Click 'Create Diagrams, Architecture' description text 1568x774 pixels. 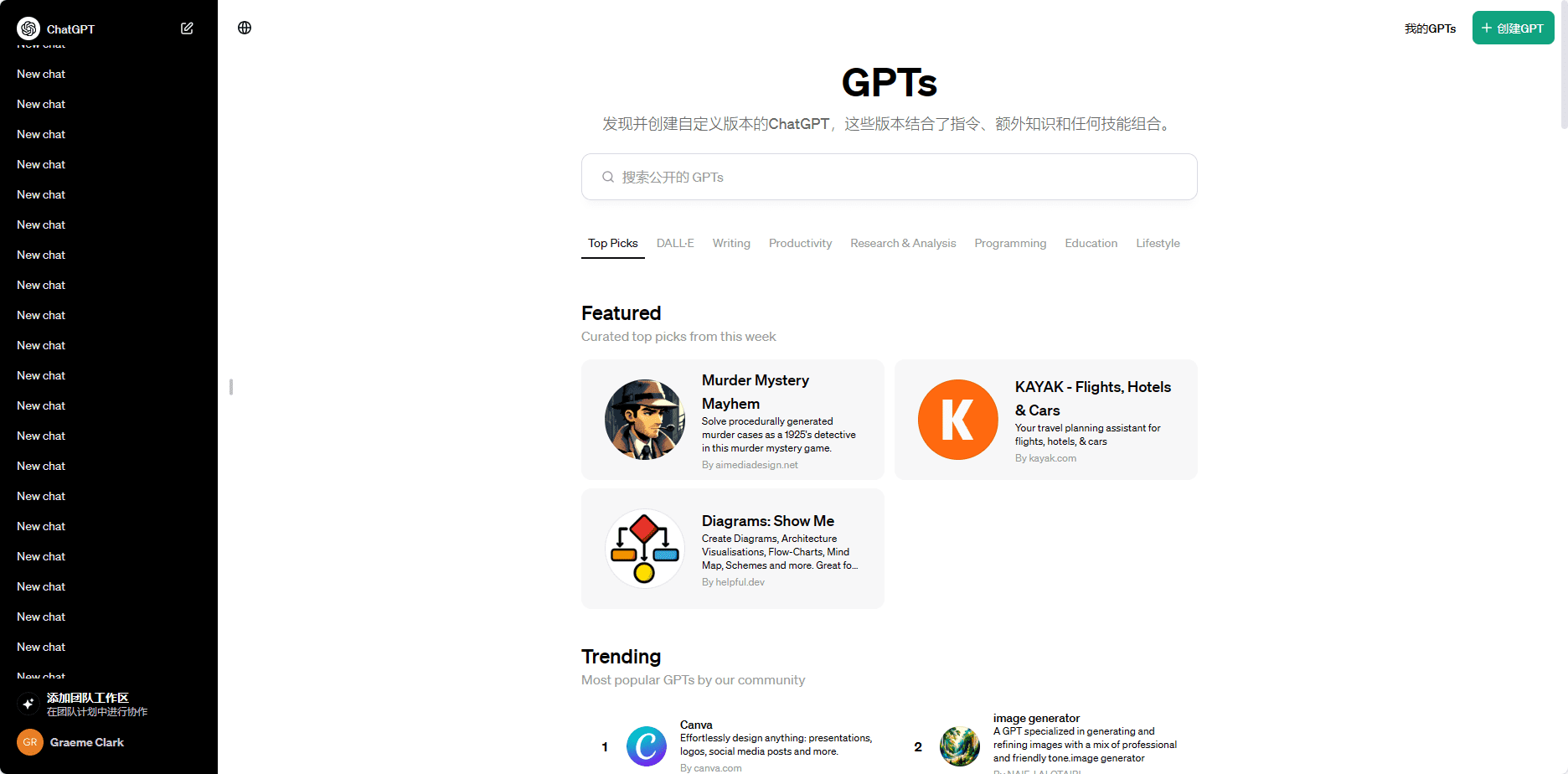click(x=780, y=552)
